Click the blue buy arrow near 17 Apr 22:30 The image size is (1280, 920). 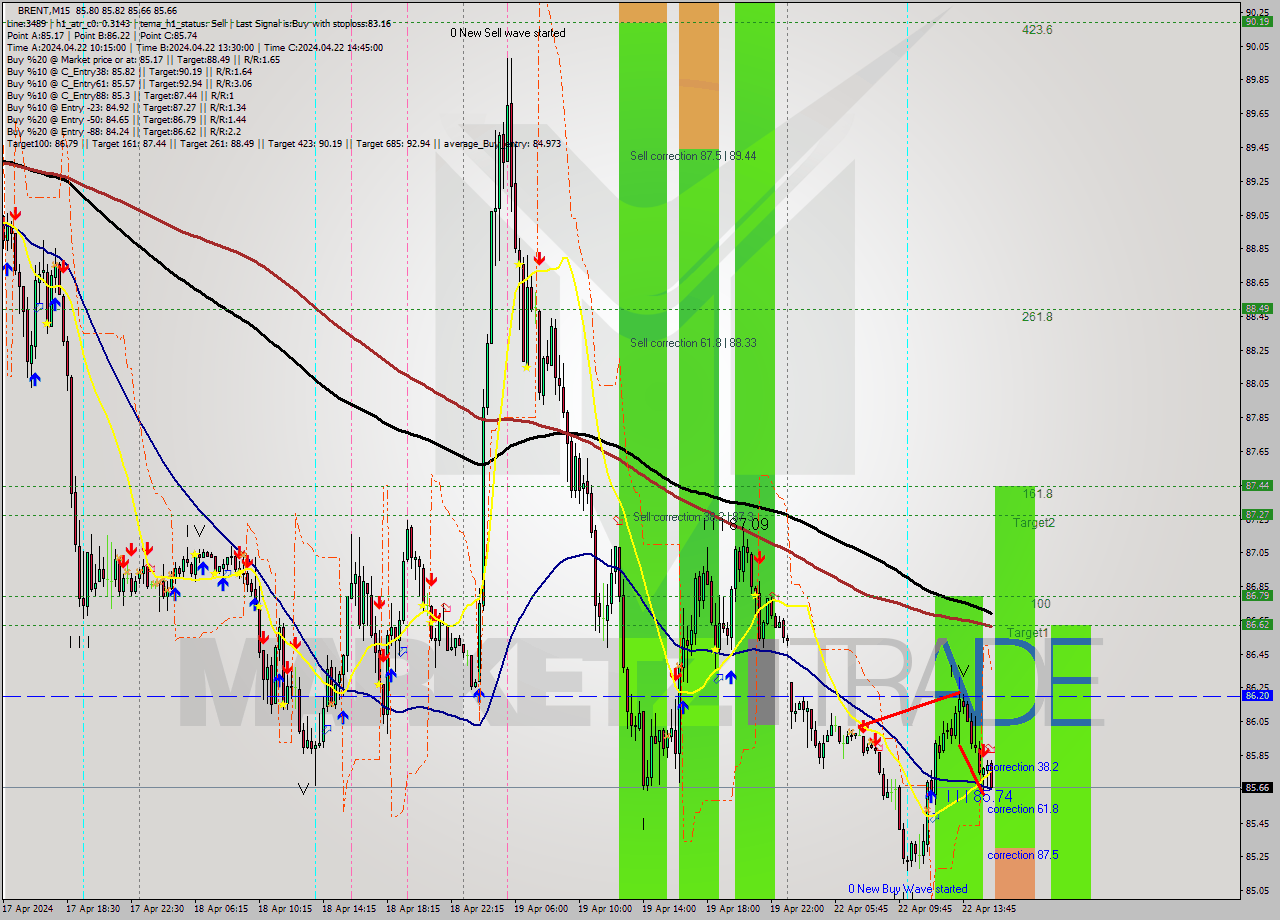[x=175, y=592]
